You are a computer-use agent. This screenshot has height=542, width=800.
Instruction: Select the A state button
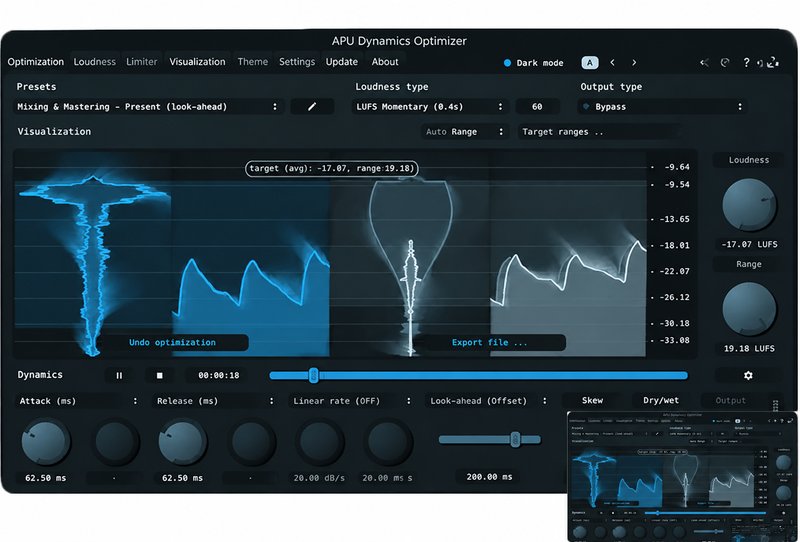pos(590,62)
